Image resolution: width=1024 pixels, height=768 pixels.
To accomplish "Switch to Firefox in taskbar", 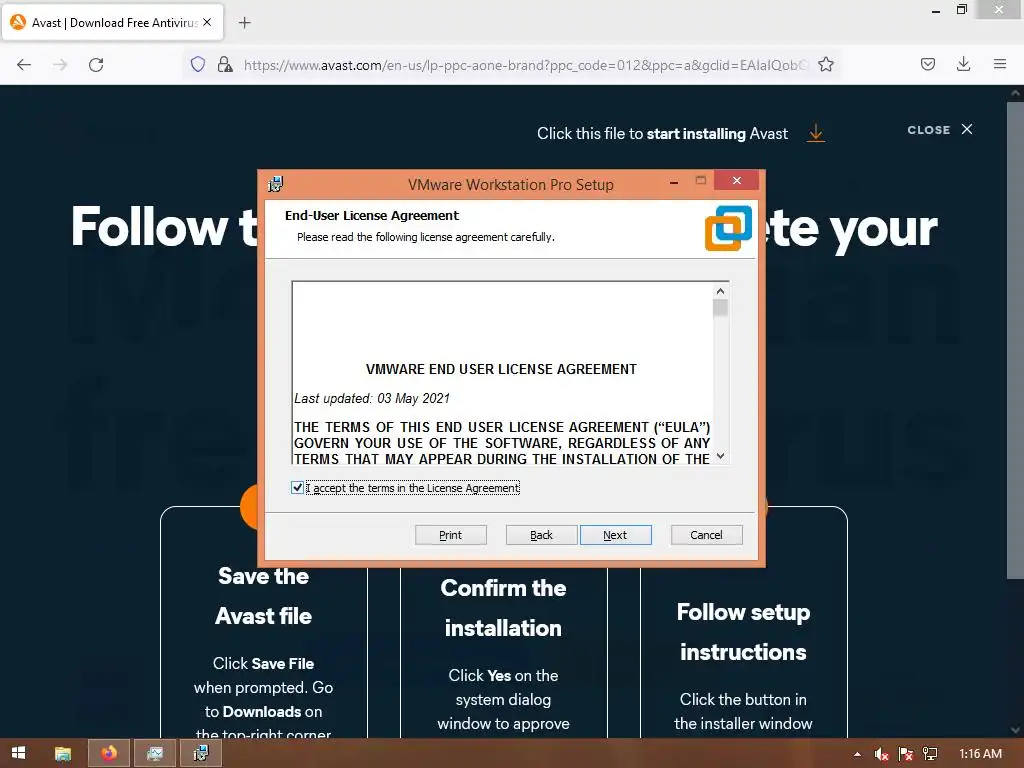I will (109, 754).
